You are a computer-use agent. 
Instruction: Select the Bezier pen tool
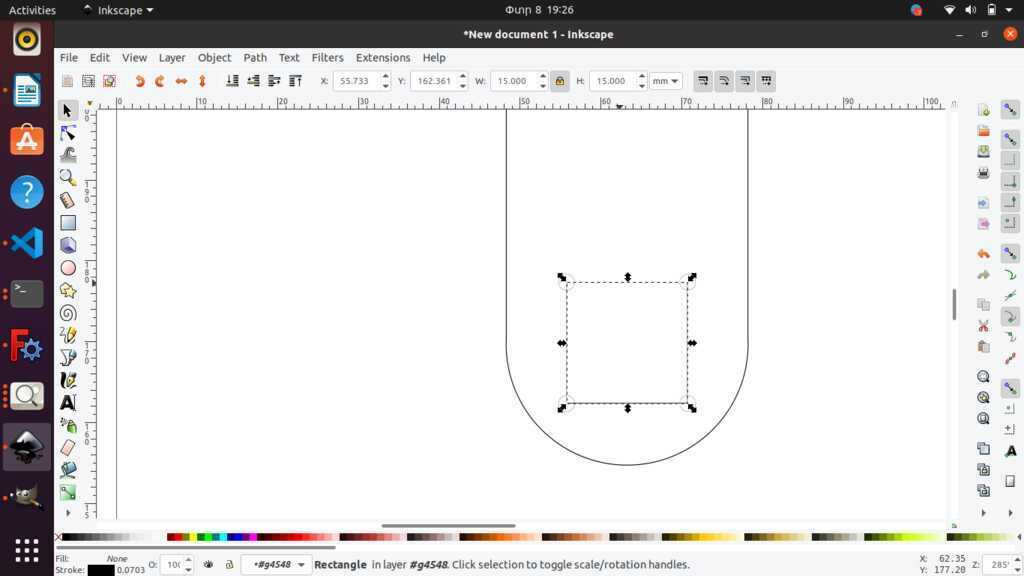67,357
